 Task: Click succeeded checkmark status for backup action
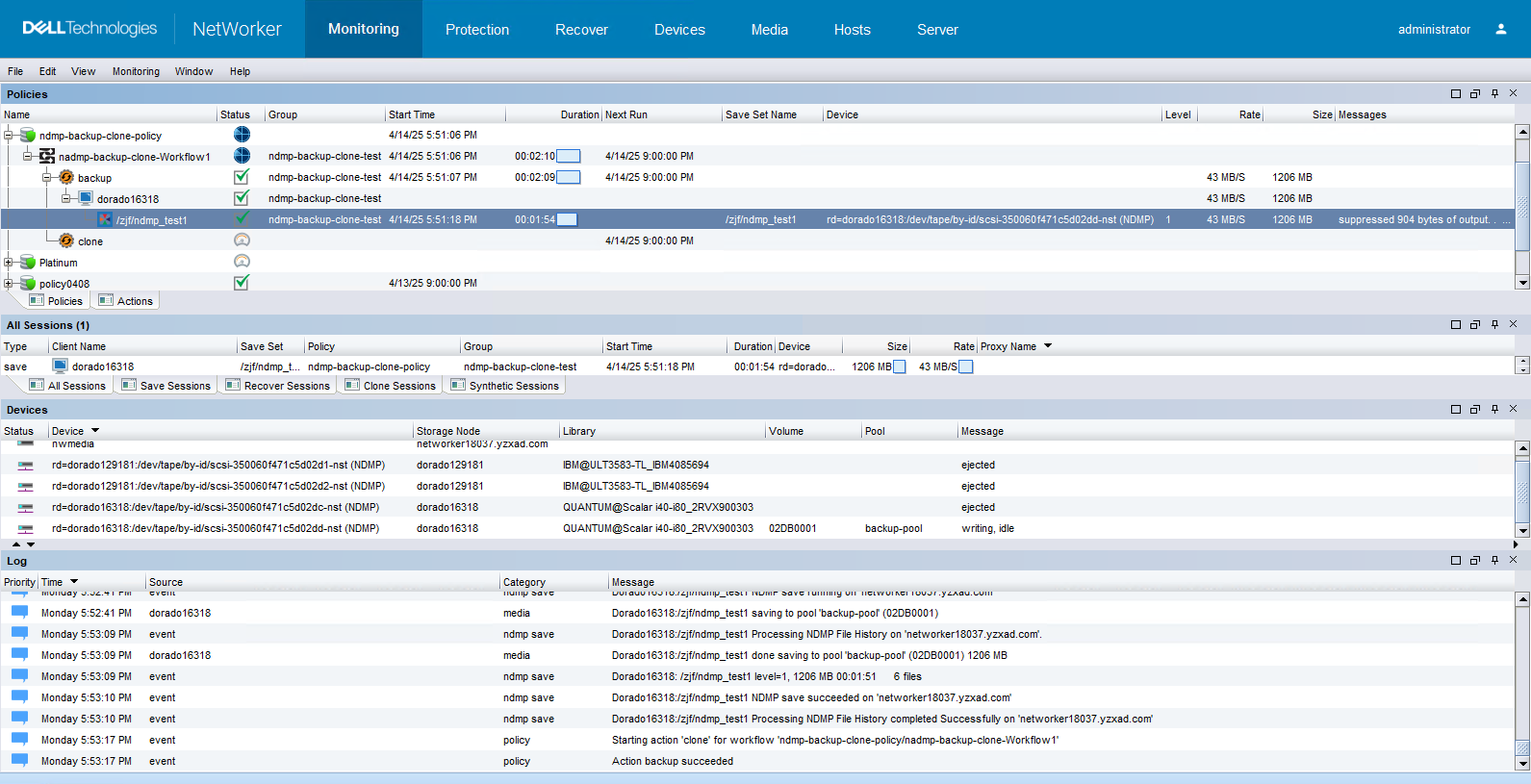(242, 177)
